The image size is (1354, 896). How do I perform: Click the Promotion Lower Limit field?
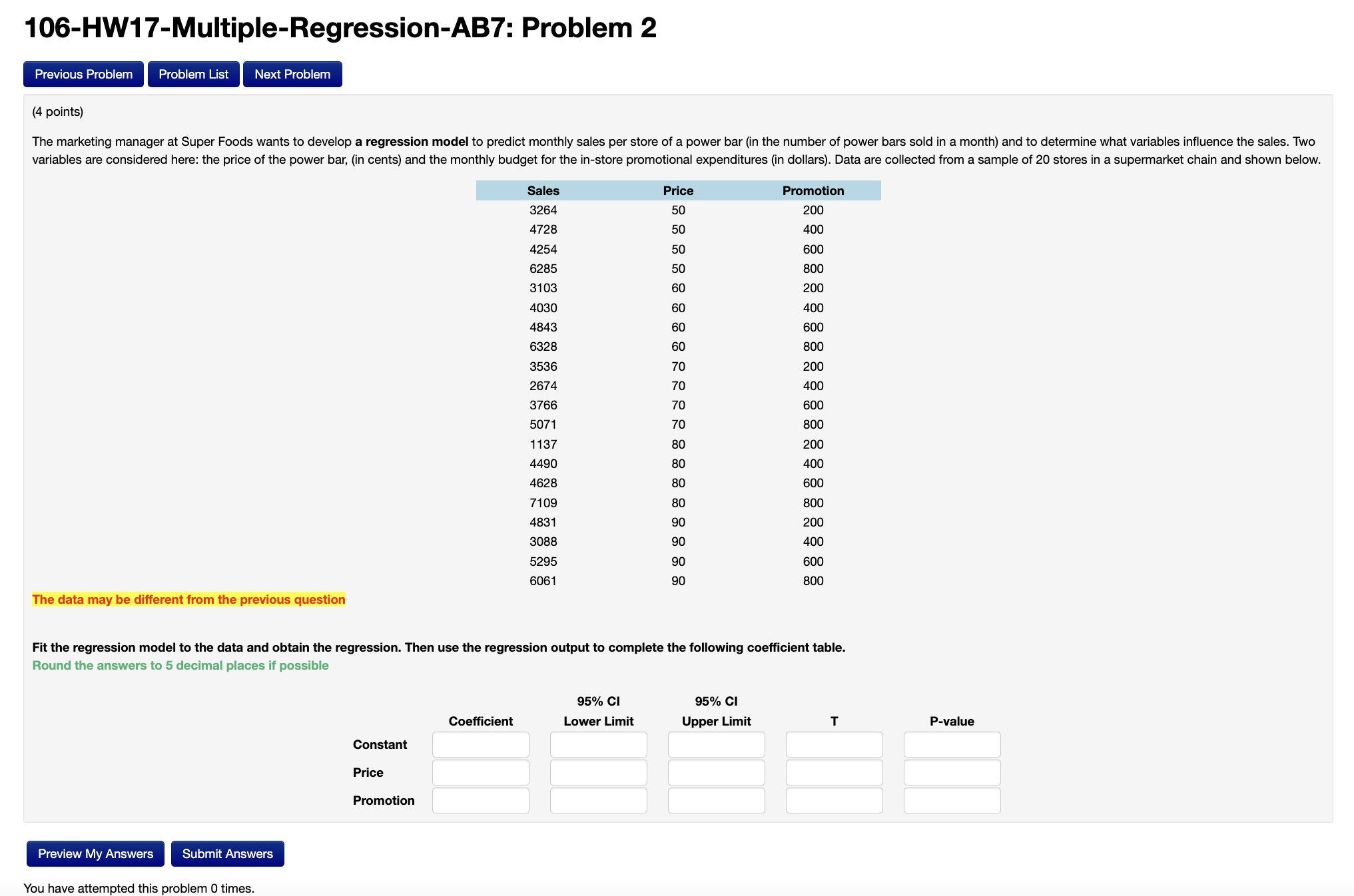coord(598,800)
